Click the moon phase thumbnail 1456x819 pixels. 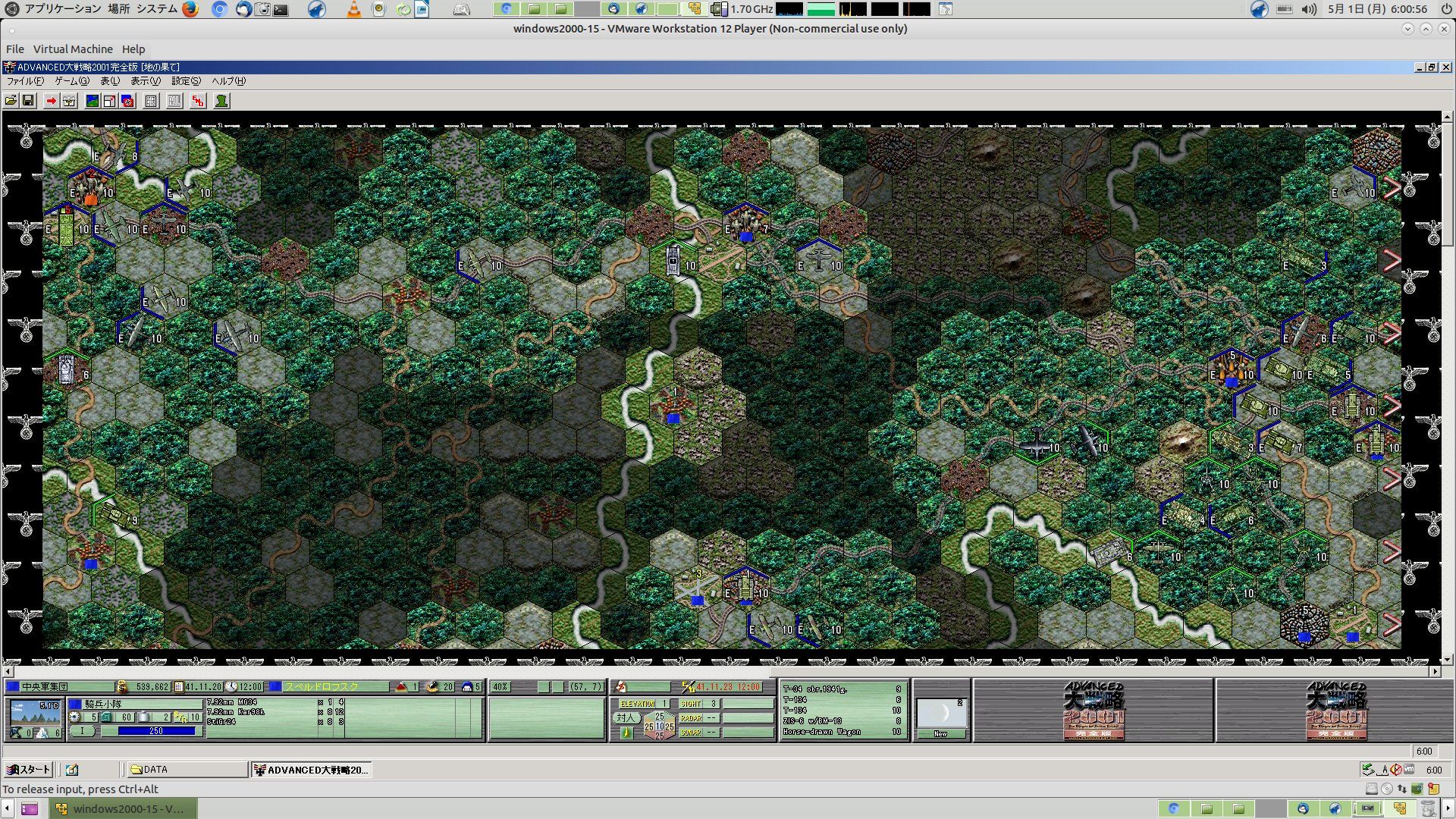(x=940, y=714)
